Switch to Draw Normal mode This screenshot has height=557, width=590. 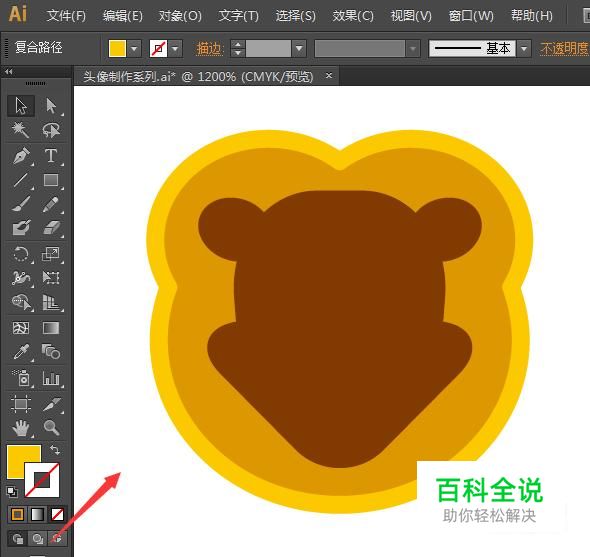click(x=17, y=539)
